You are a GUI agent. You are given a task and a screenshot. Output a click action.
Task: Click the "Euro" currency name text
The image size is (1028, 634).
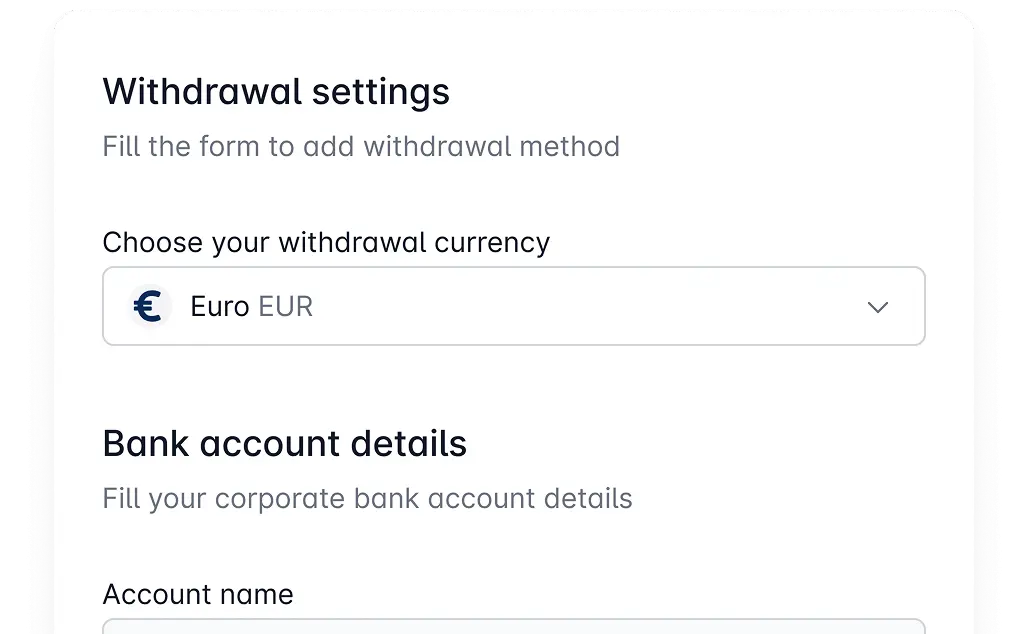tap(219, 307)
